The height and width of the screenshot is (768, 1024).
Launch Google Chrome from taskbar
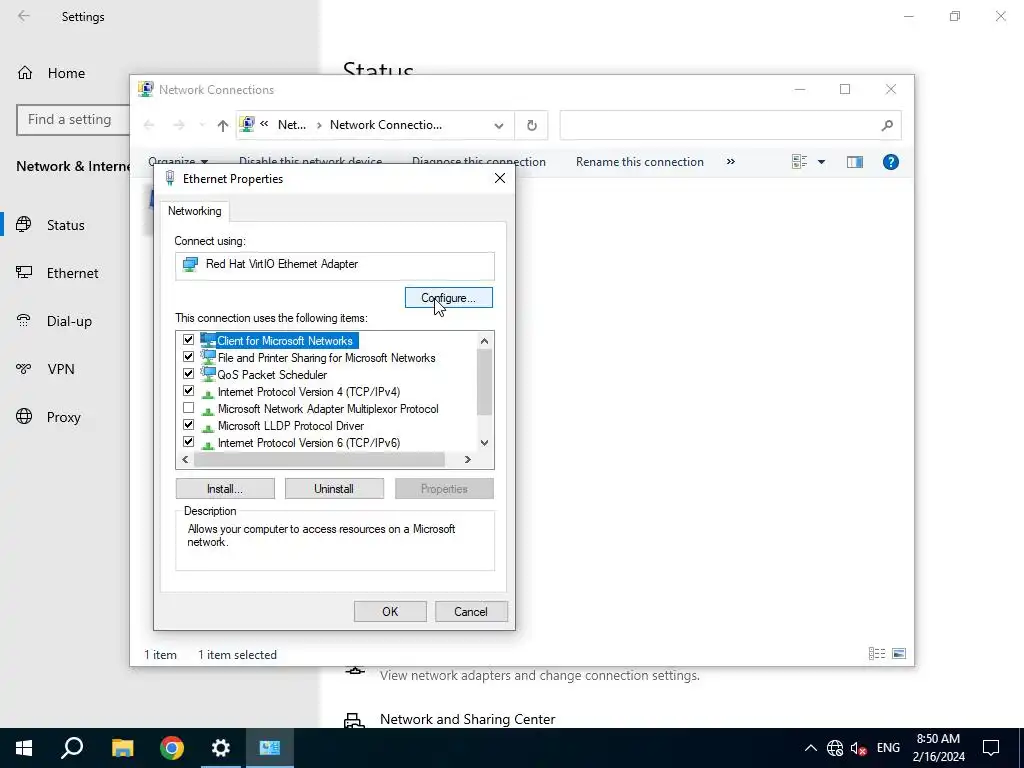pos(172,748)
